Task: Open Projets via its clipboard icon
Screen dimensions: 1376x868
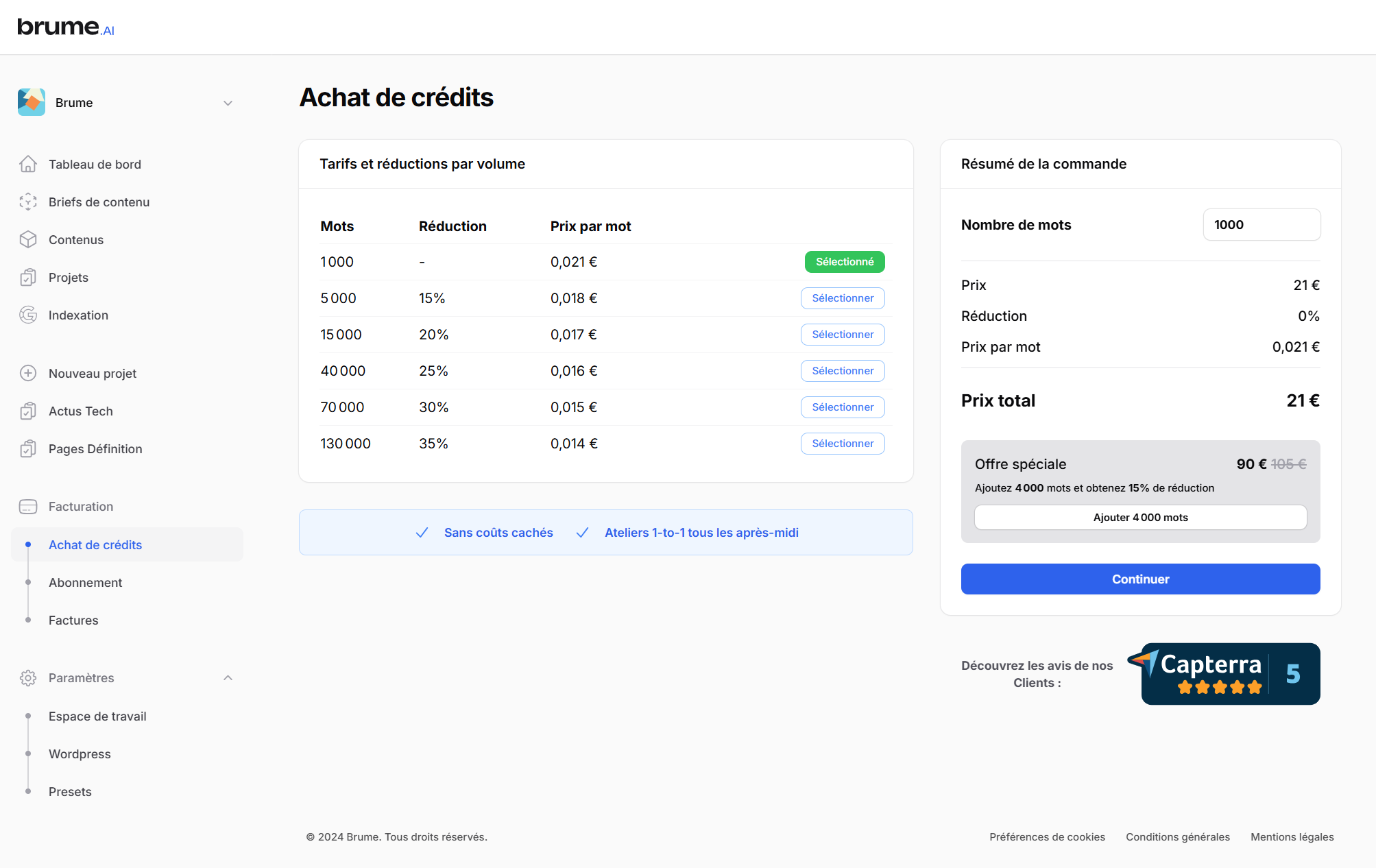Action: [28, 277]
